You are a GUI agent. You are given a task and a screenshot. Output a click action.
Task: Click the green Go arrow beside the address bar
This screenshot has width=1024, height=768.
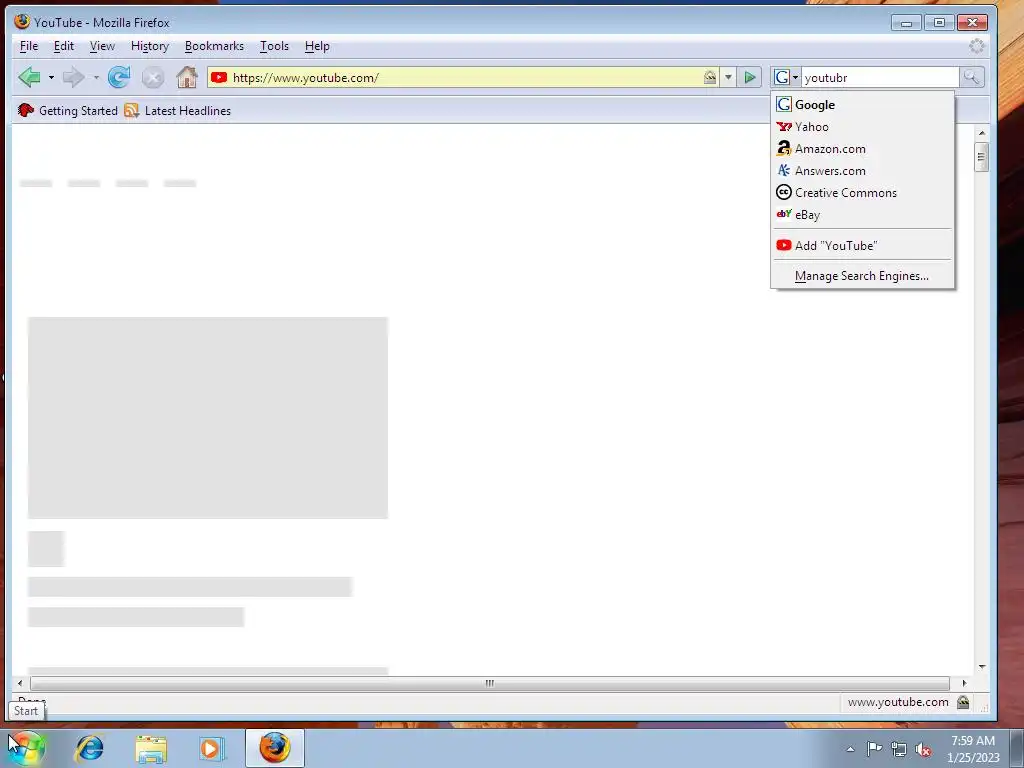tap(750, 77)
